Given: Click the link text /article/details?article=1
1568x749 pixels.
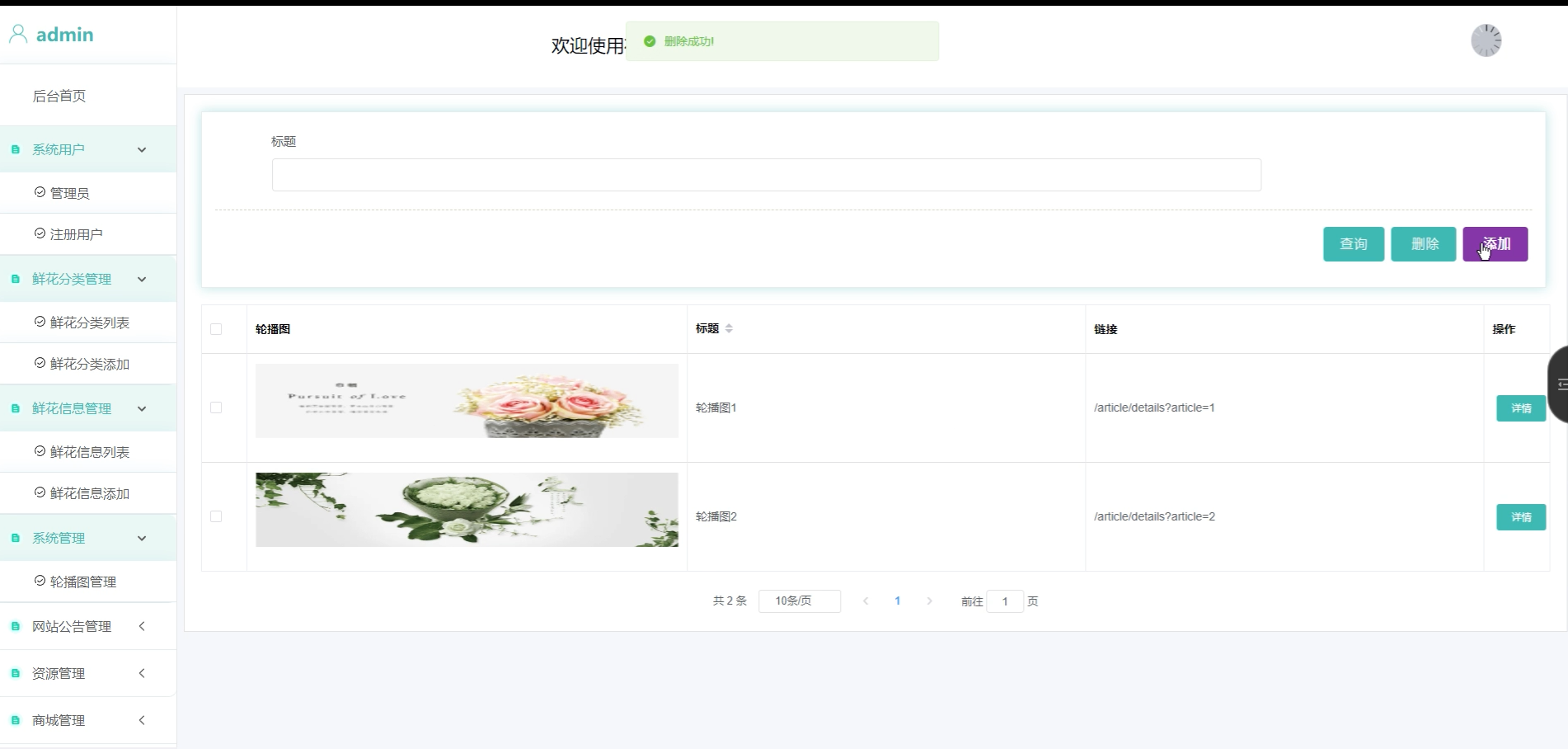Looking at the screenshot, I should (x=1154, y=407).
